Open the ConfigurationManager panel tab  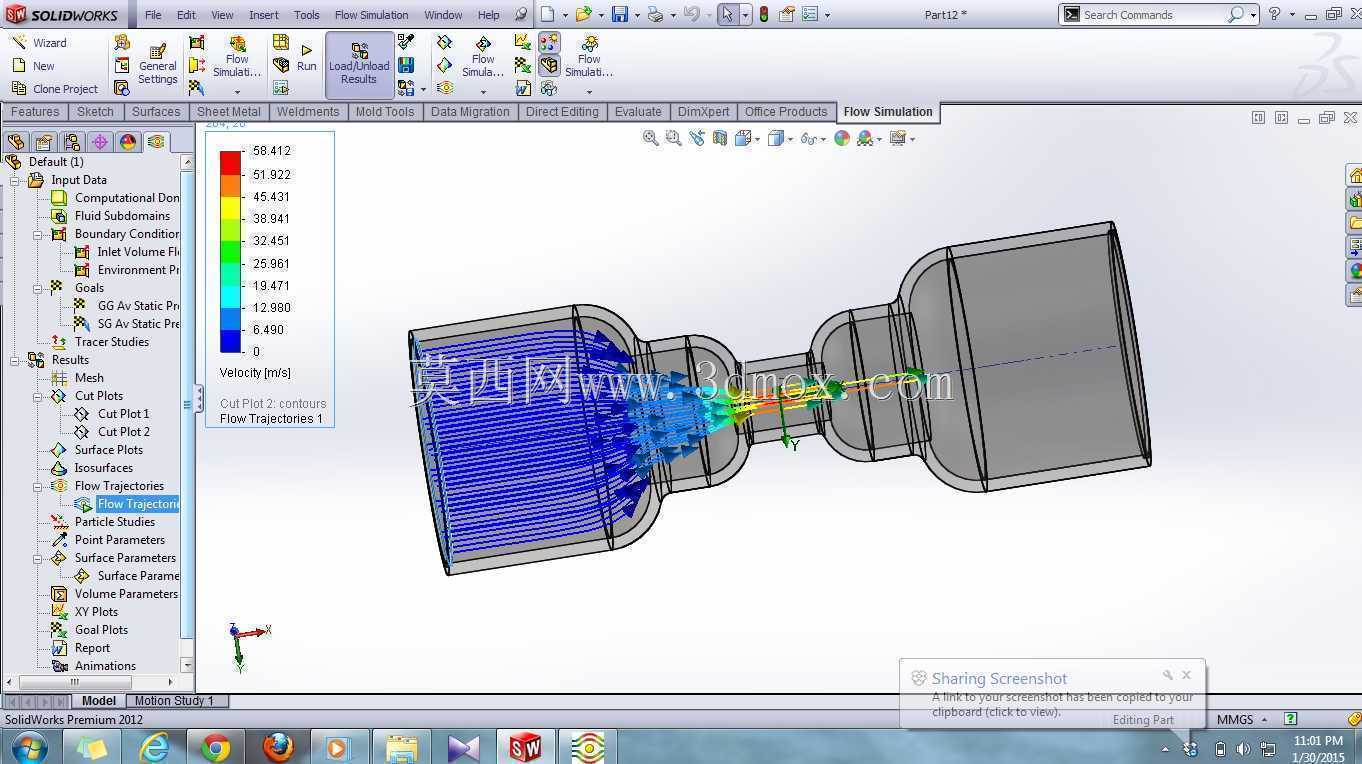71,142
